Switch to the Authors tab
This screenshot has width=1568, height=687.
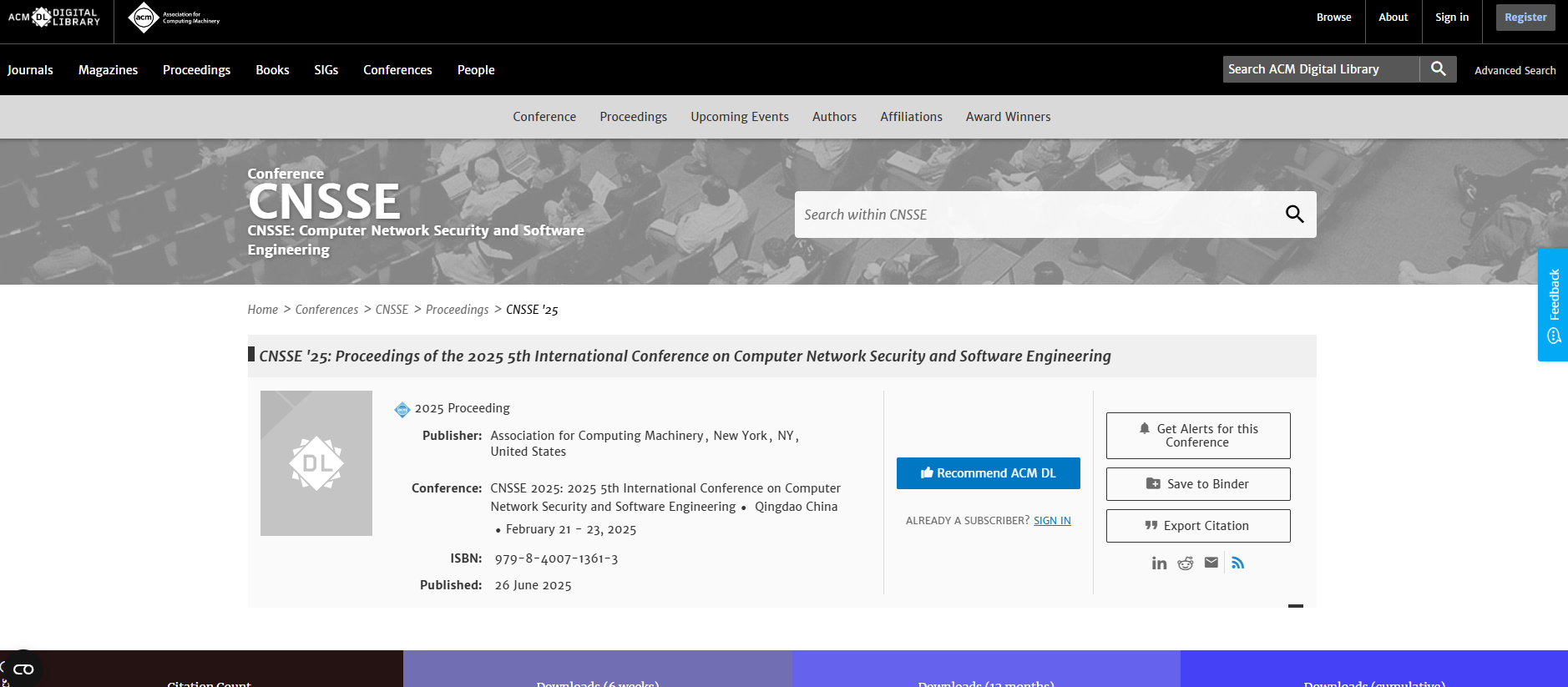pyautogui.click(x=834, y=117)
